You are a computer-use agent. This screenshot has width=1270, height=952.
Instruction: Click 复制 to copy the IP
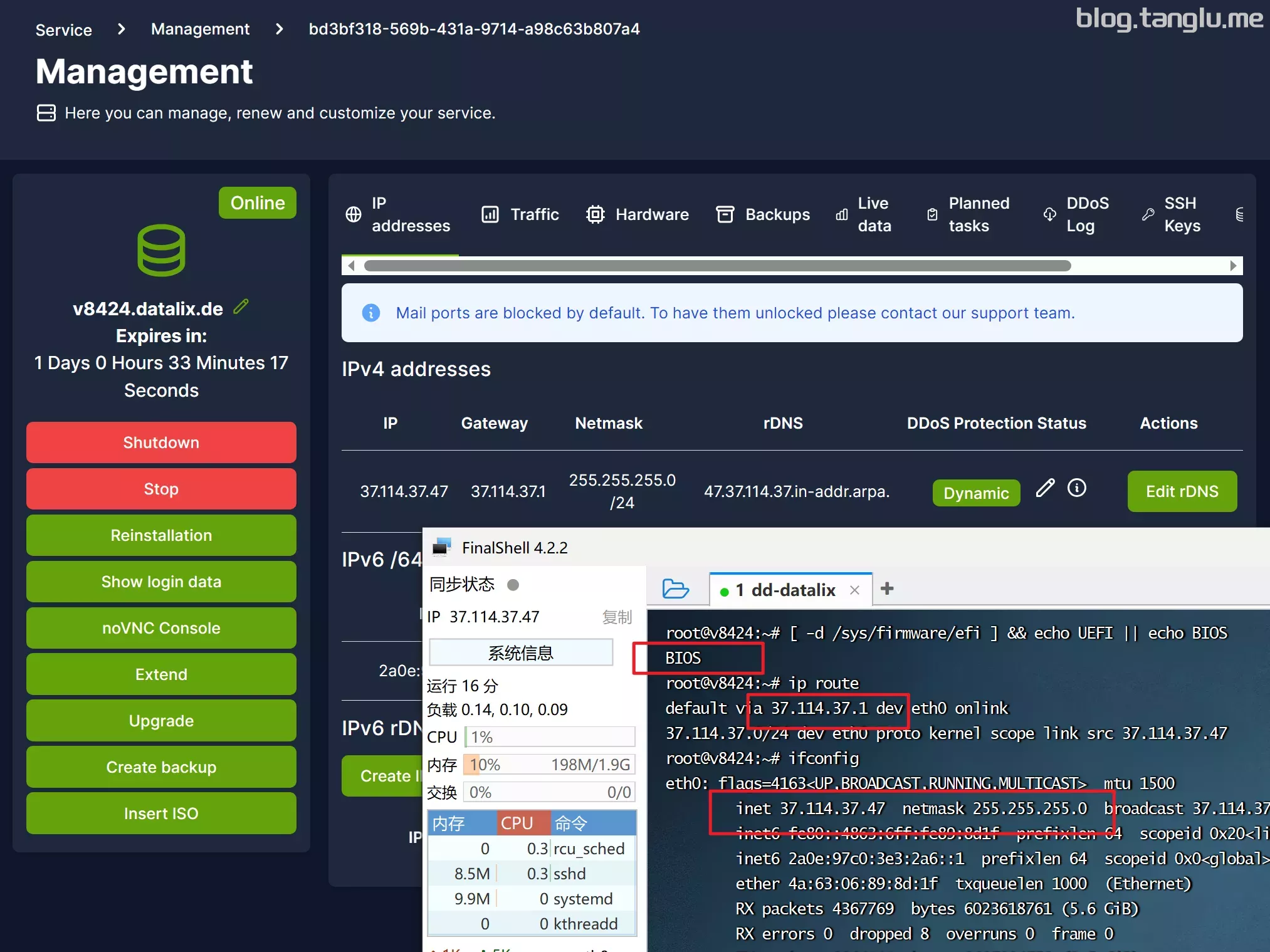(616, 617)
